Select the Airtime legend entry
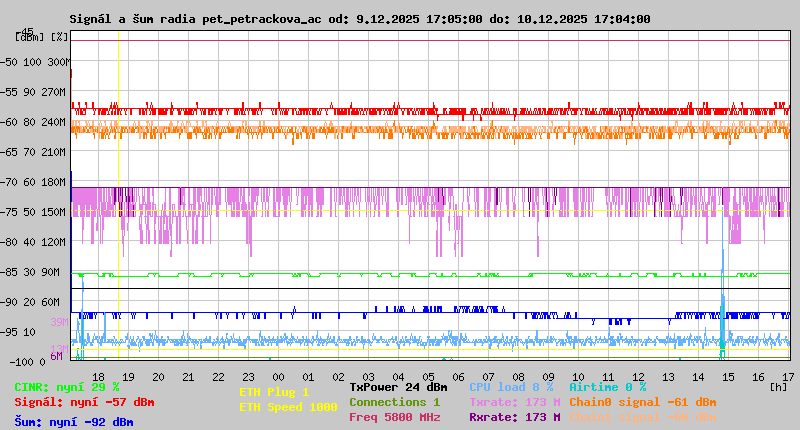The image size is (800, 430). coord(607,387)
